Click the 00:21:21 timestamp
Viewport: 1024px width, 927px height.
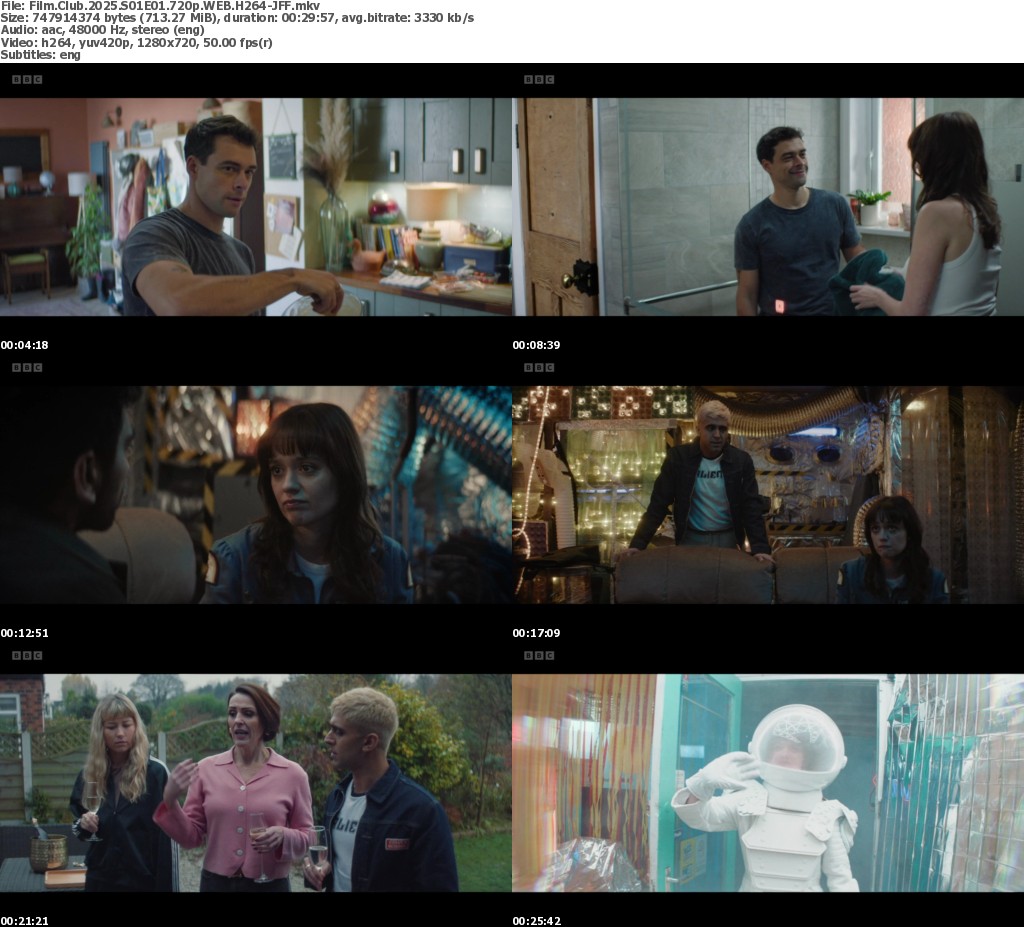click(25, 920)
